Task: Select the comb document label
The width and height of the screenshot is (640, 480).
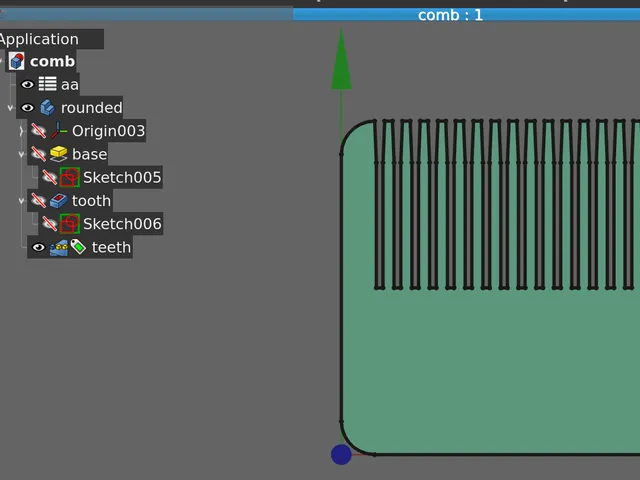Action: (x=52, y=62)
